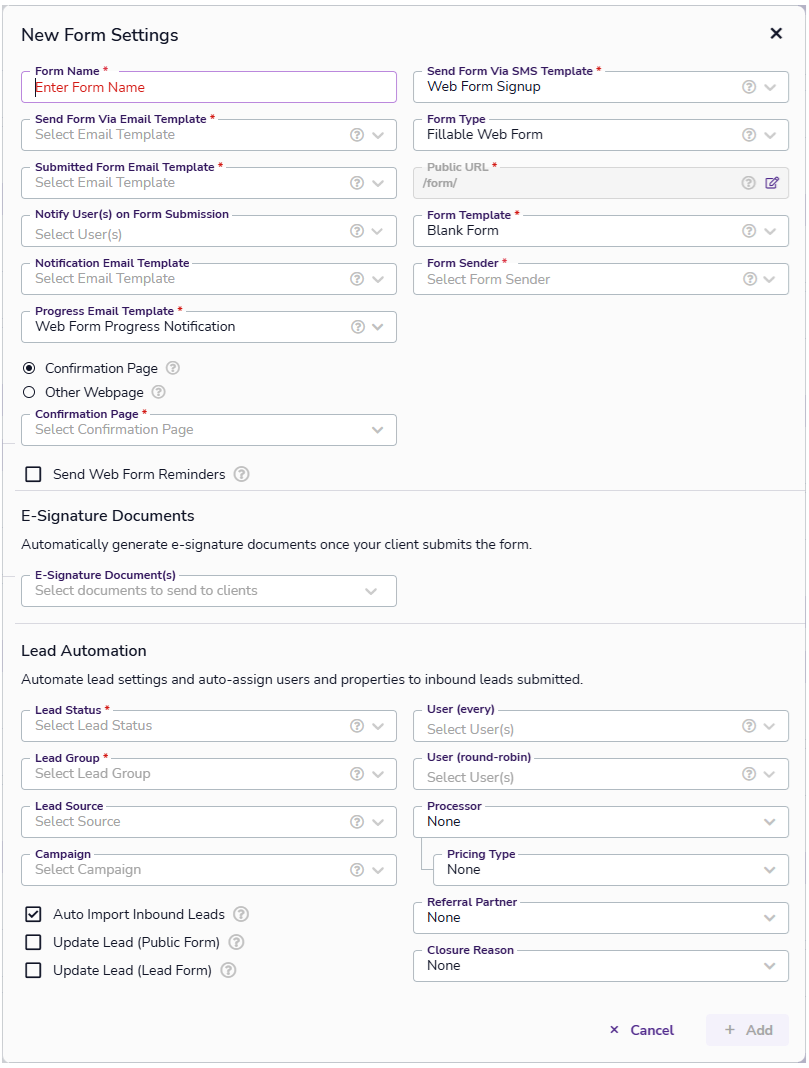Click help icon next to Send Web Form Reminders
The height and width of the screenshot is (1068, 809).
[241, 474]
